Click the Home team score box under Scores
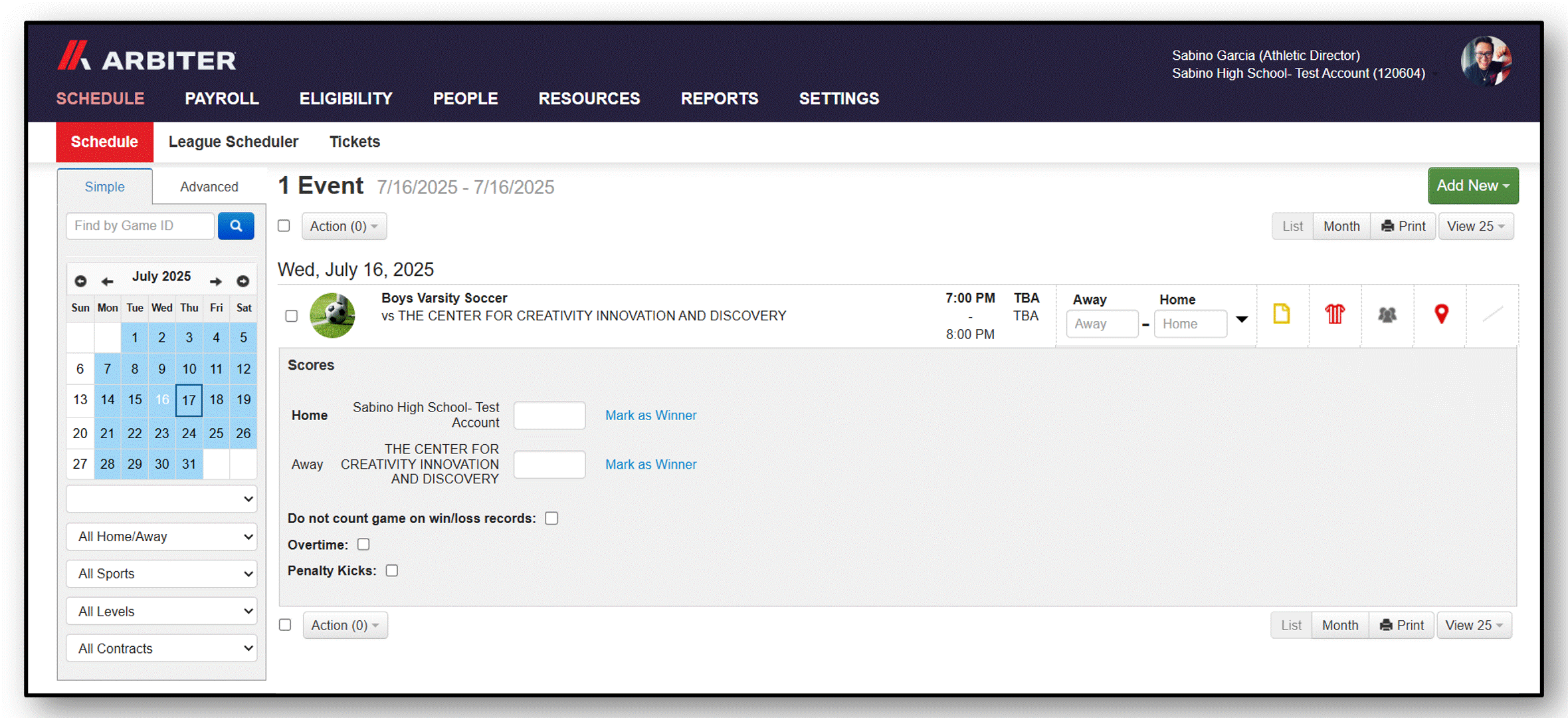 [x=549, y=416]
